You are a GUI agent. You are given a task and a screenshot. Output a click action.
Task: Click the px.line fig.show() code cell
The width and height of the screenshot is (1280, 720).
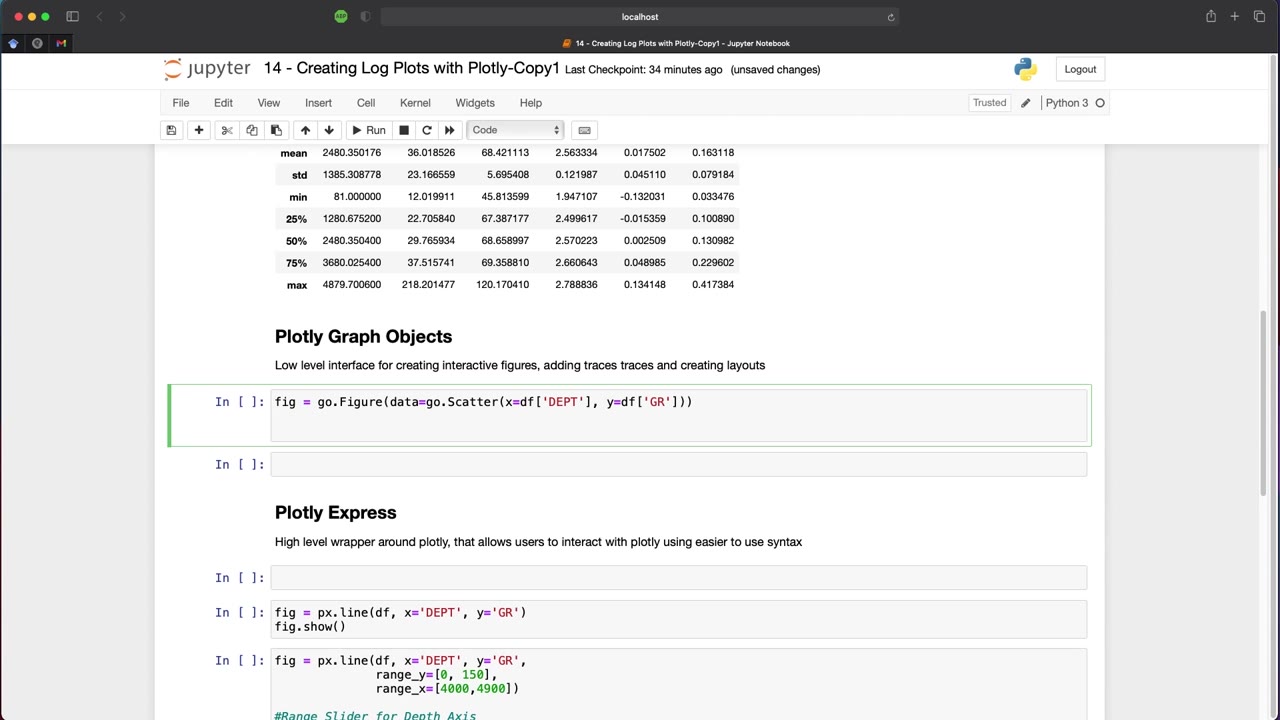679,619
